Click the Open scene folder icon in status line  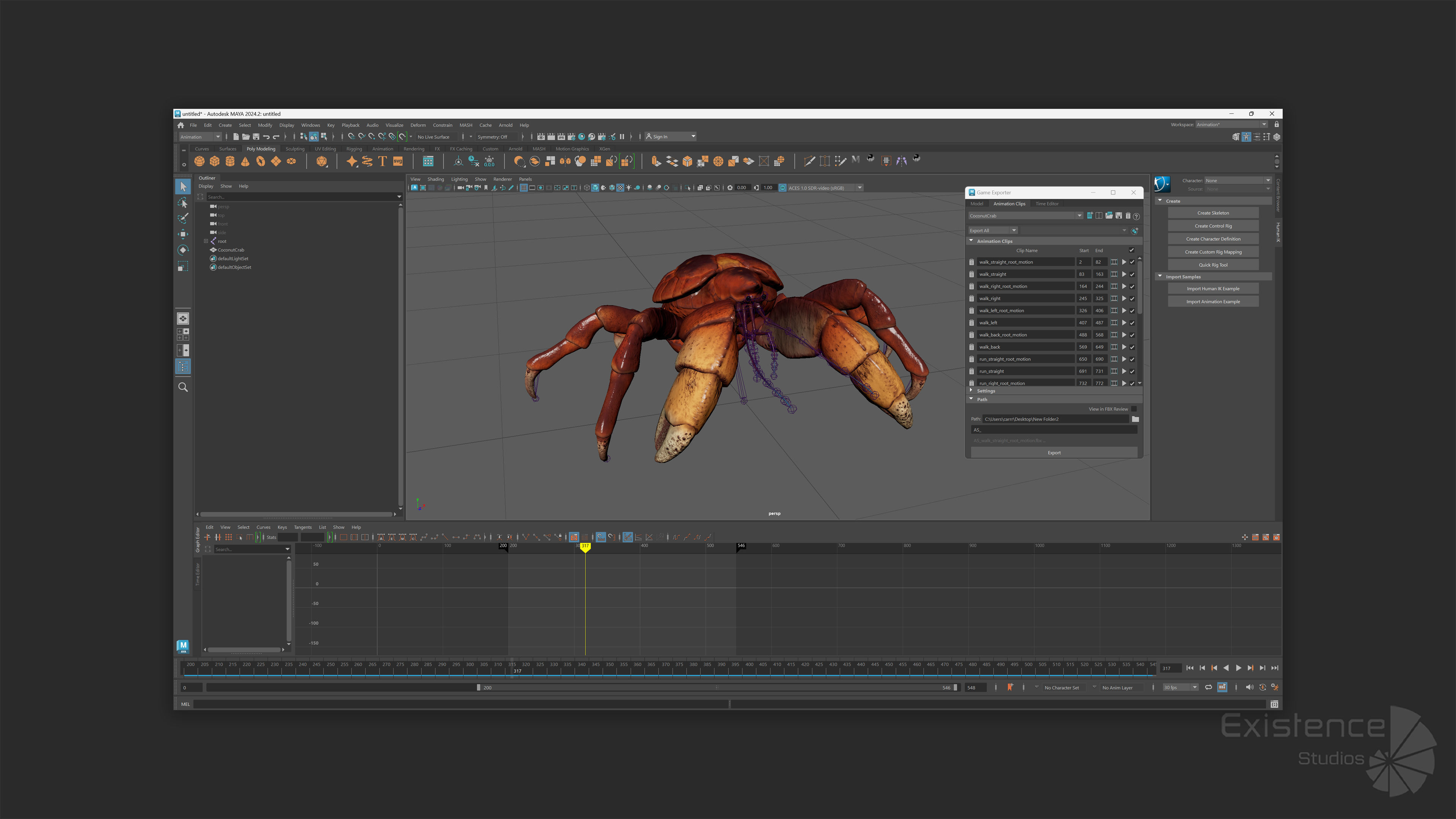(x=246, y=137)
